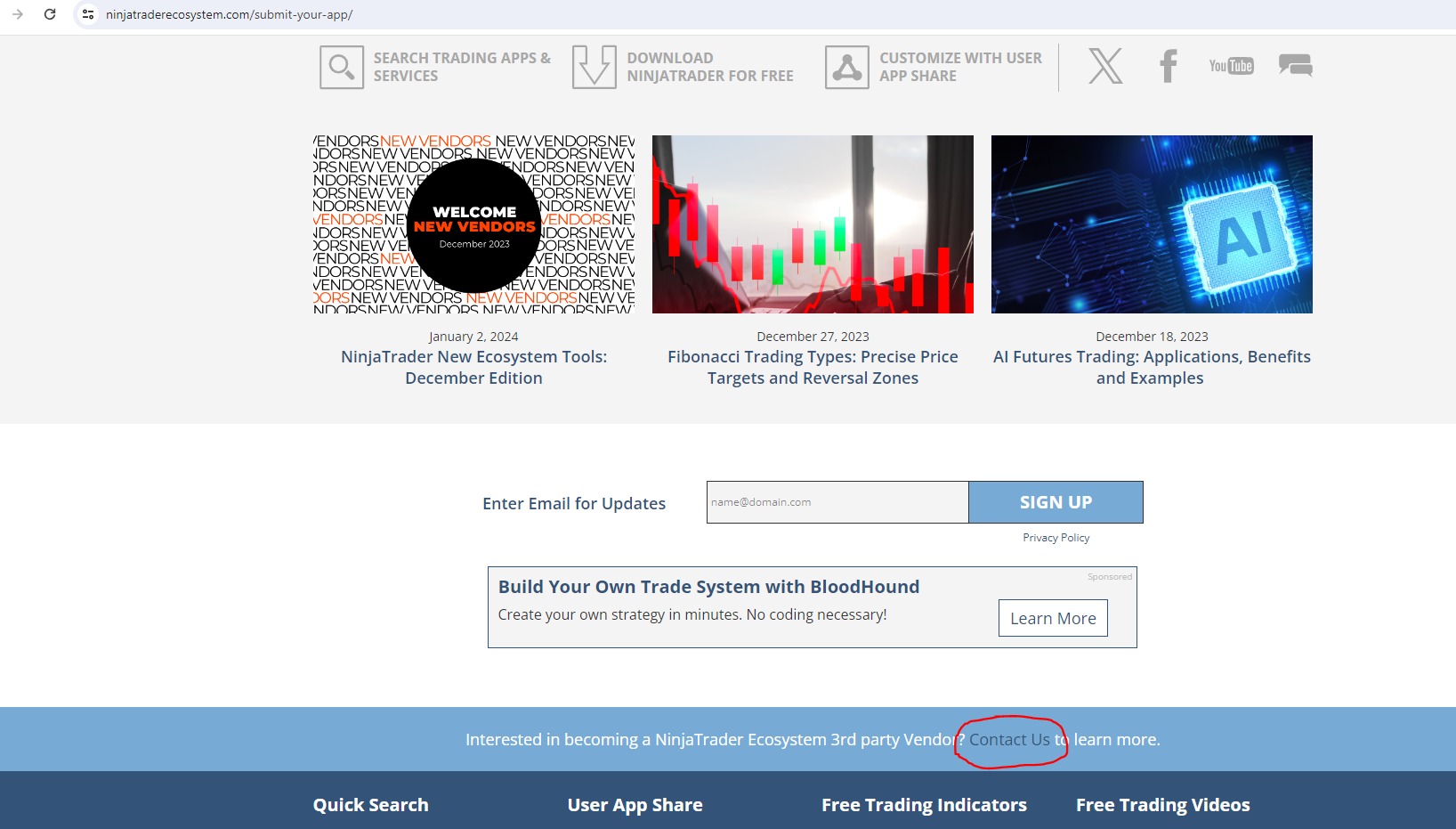1456x829 pixels.
Task: Focus the email address input field
Action: 837,502
